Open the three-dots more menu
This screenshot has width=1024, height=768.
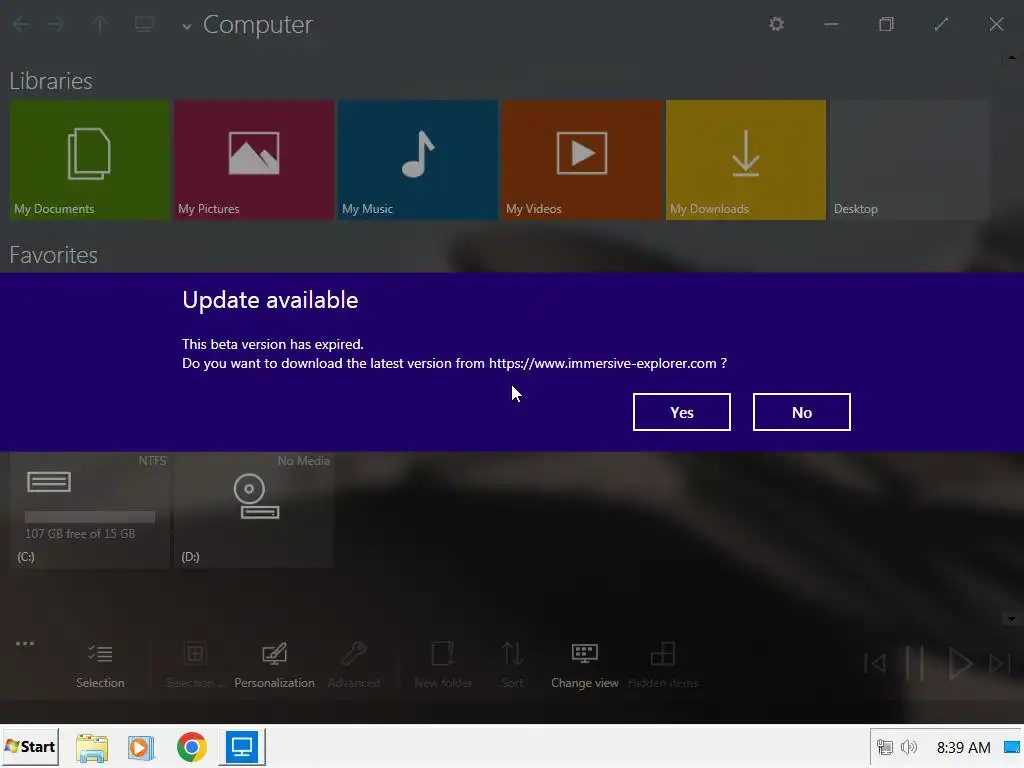[25, 643]
